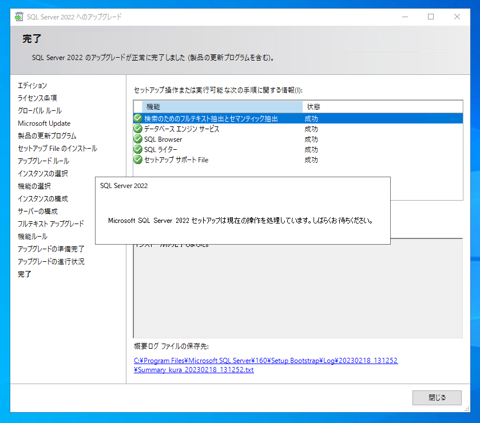Click the SQL Server 2022 processing dialog message
480x423 pixels.
[240, 221]
